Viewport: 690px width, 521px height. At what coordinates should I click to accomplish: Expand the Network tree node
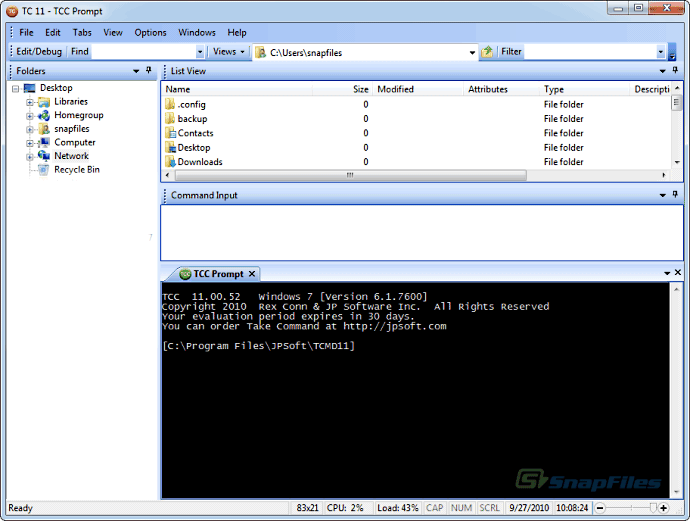pos(29,157)
